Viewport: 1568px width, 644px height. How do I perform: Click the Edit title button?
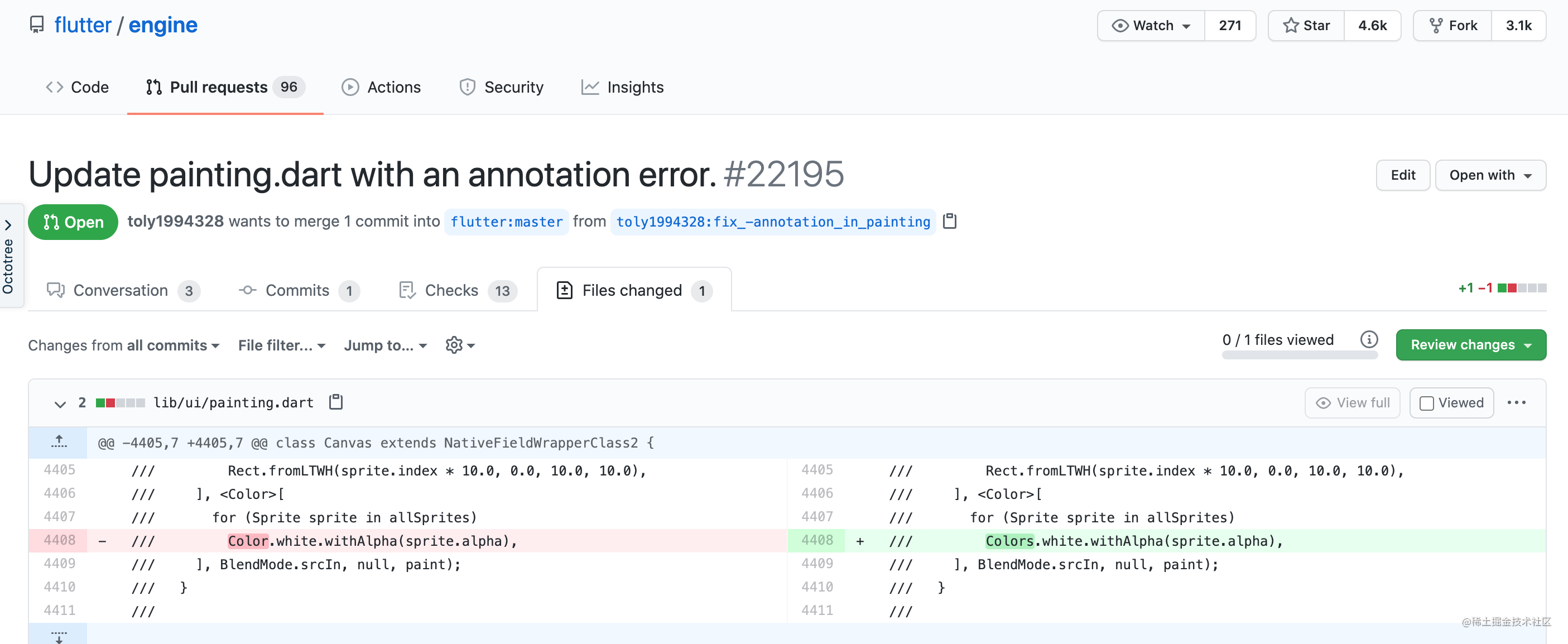pos(1402,175)
